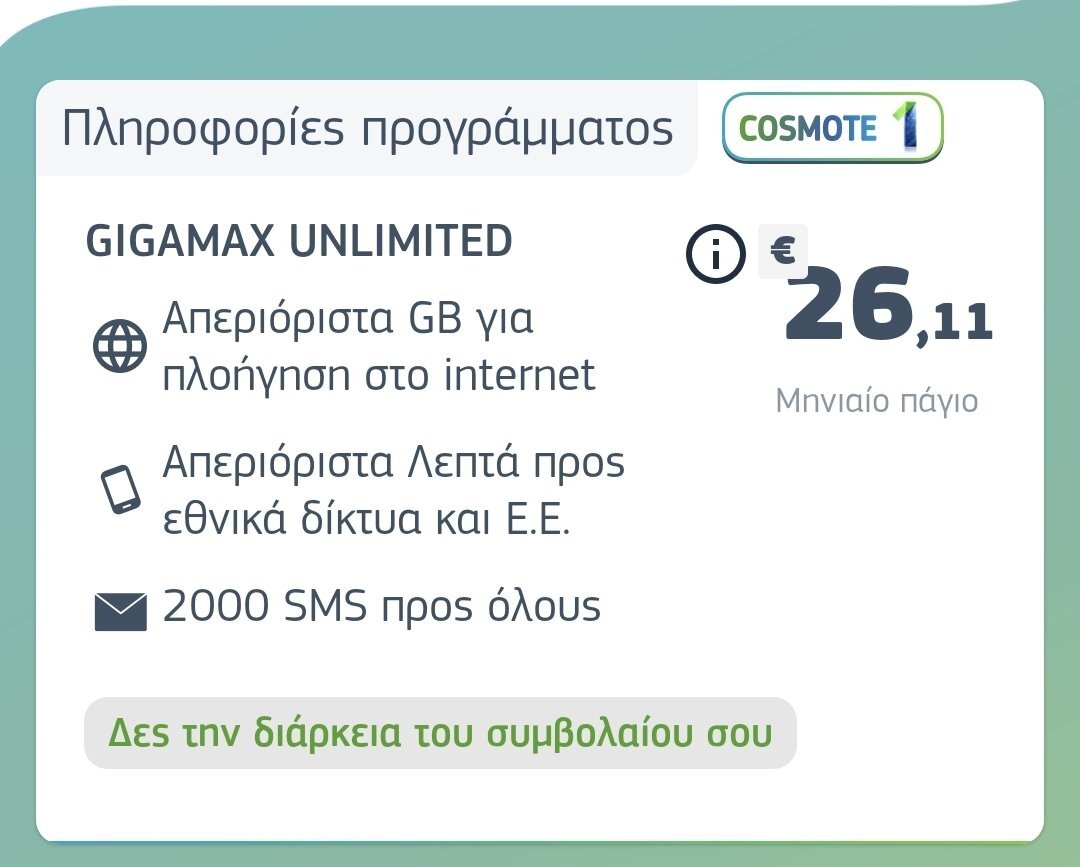Select the Απεριόριστα Λεπτά προς text line

coord(393,462)
